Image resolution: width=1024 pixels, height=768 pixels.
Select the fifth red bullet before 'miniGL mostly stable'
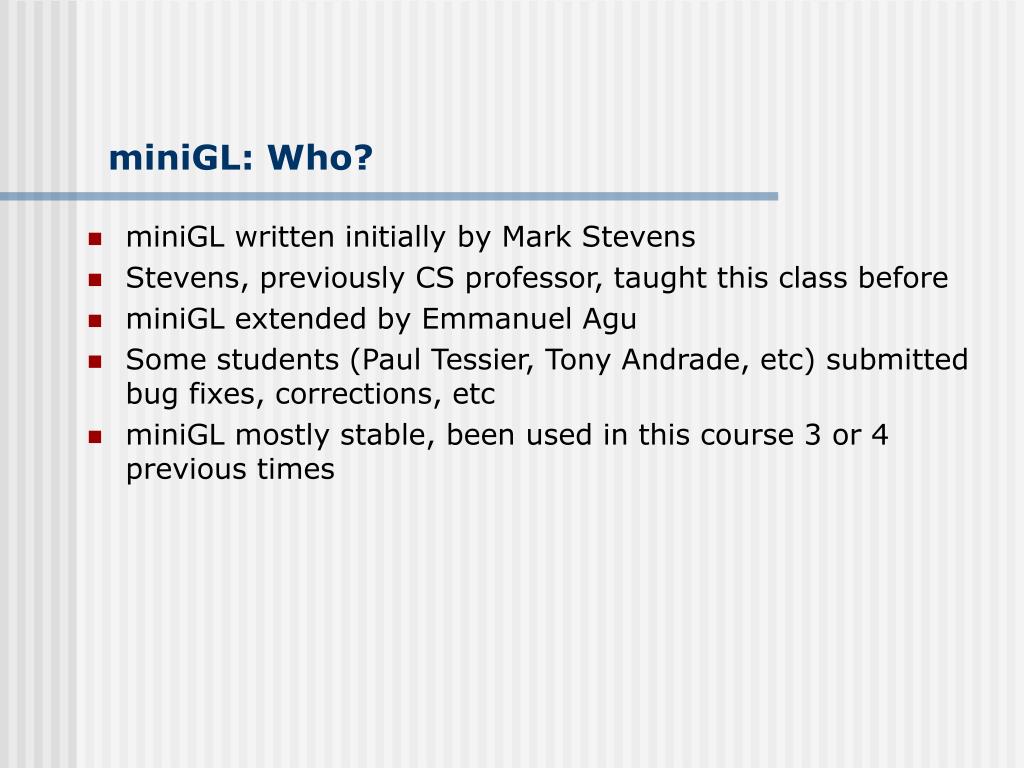pyautogui.click(x=95, y=437)
